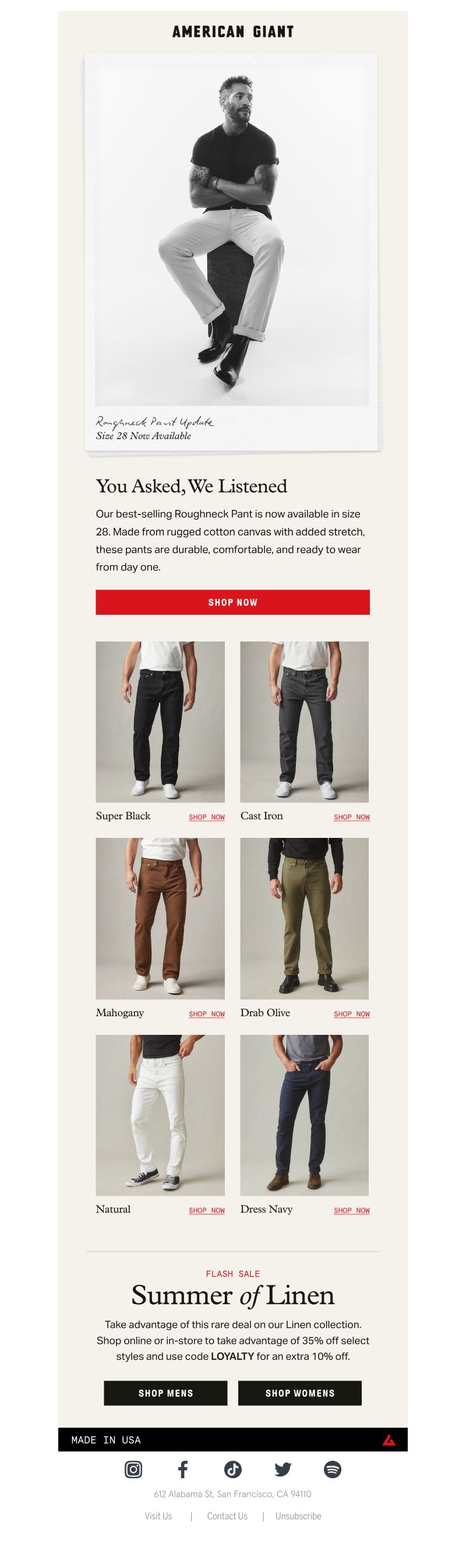Open the Facebook icon in the footer
The image size is (466, 1568).
(x=182, y=1470)
